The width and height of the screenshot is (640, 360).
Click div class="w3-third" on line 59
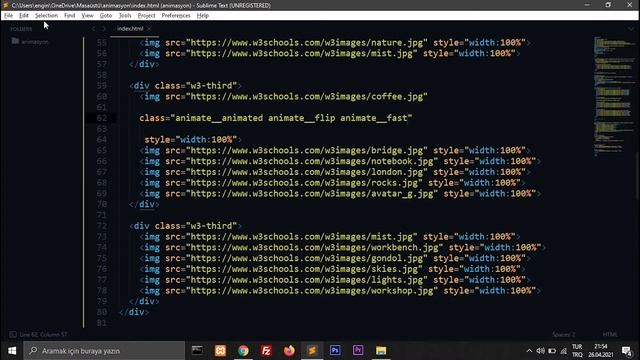pos(185,86)
